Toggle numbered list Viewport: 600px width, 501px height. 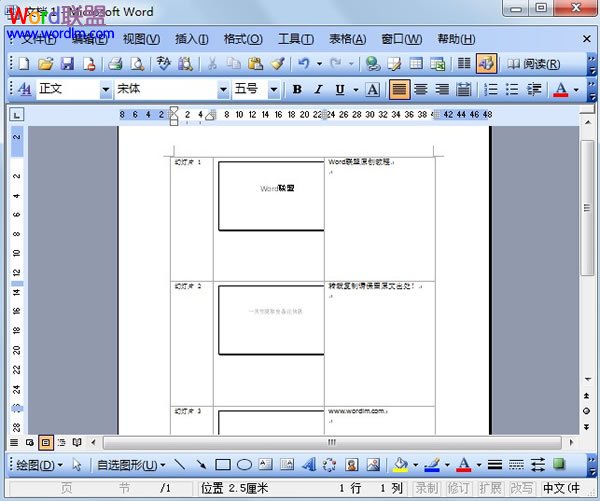pyautogui.click(x=491, y=89)
